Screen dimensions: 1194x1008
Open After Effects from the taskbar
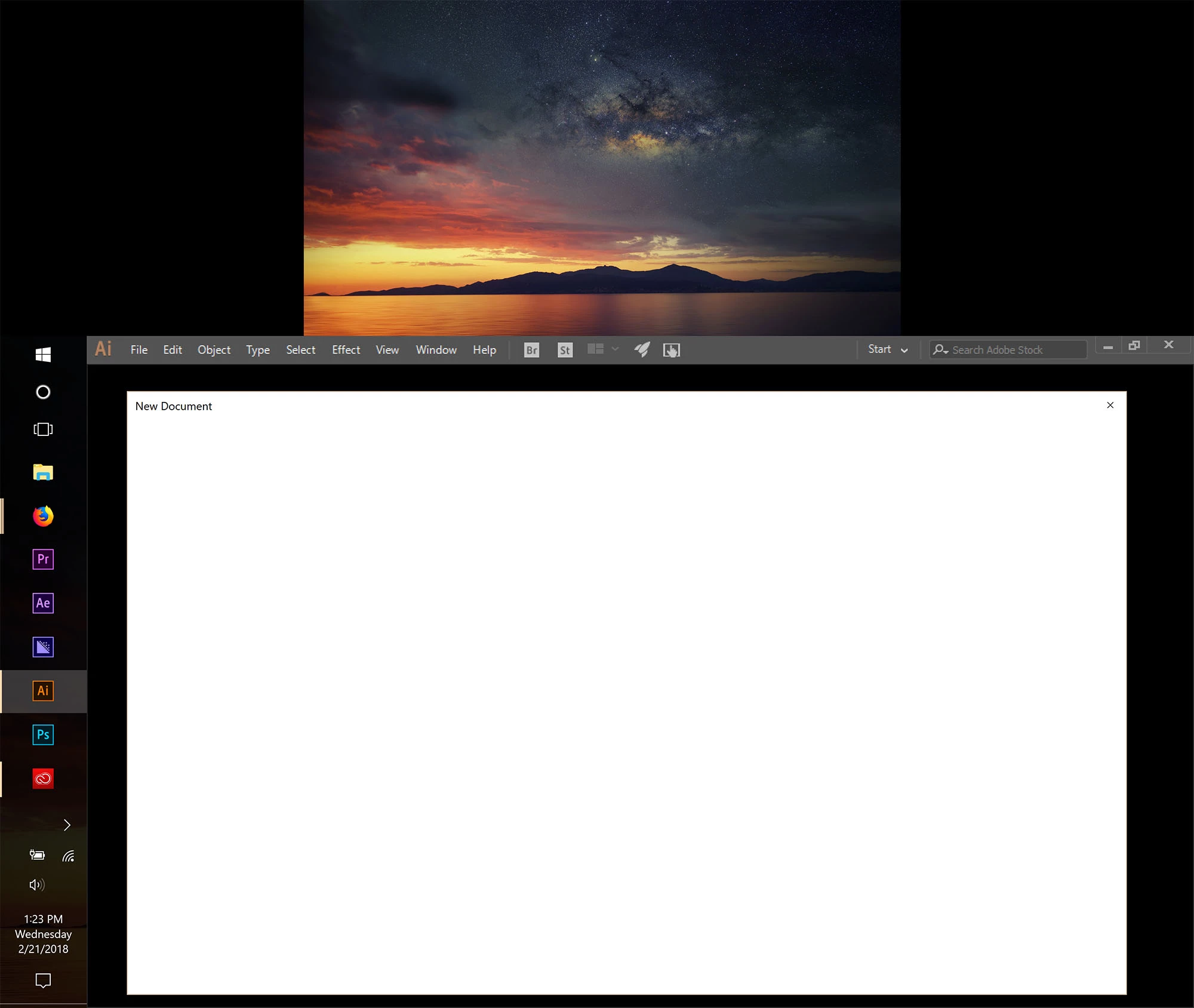point(43,603)
